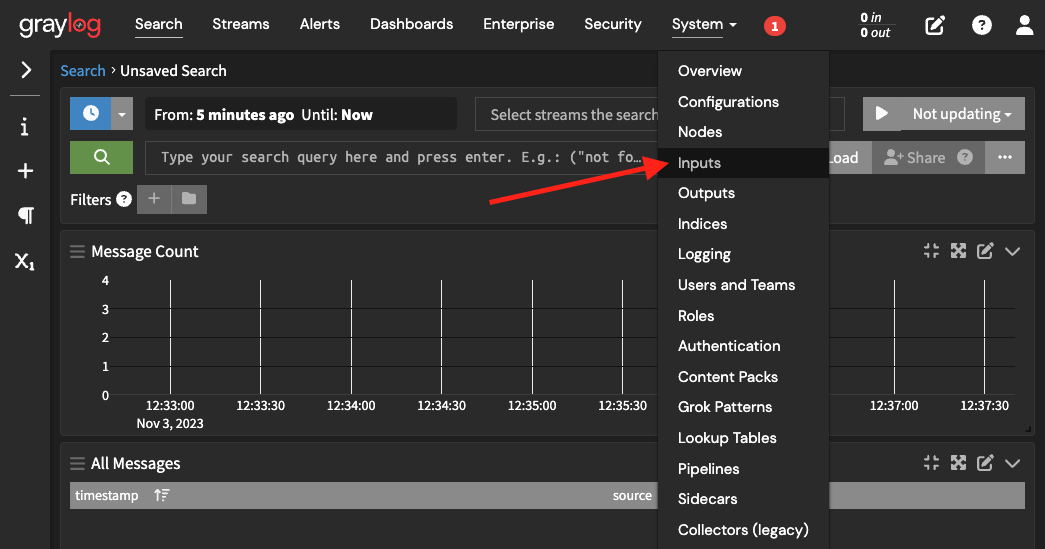Click the search query input field
This screenshot has width=1045, height=549.
(402, 157)
